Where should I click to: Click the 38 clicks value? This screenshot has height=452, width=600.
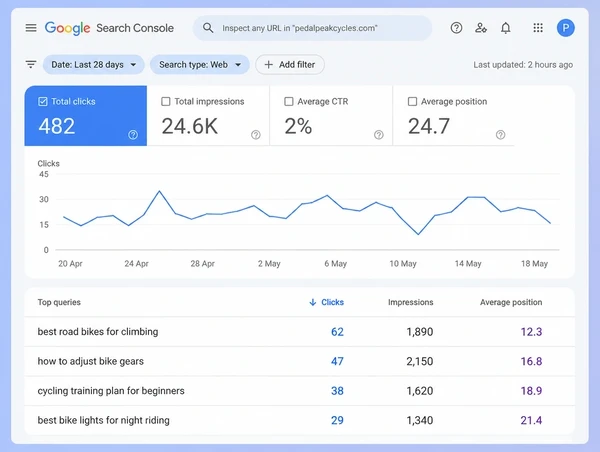tap(337, 391)
